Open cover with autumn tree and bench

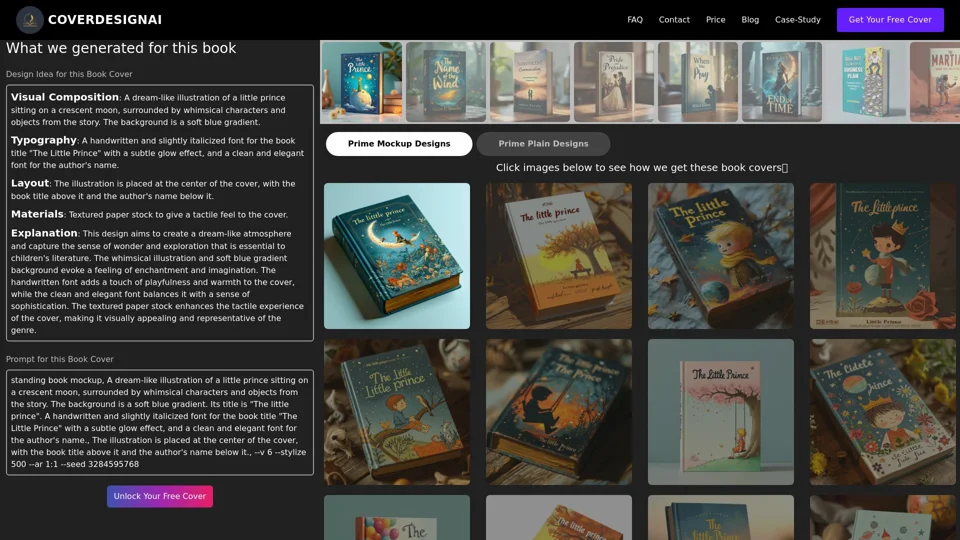(559, 256)
